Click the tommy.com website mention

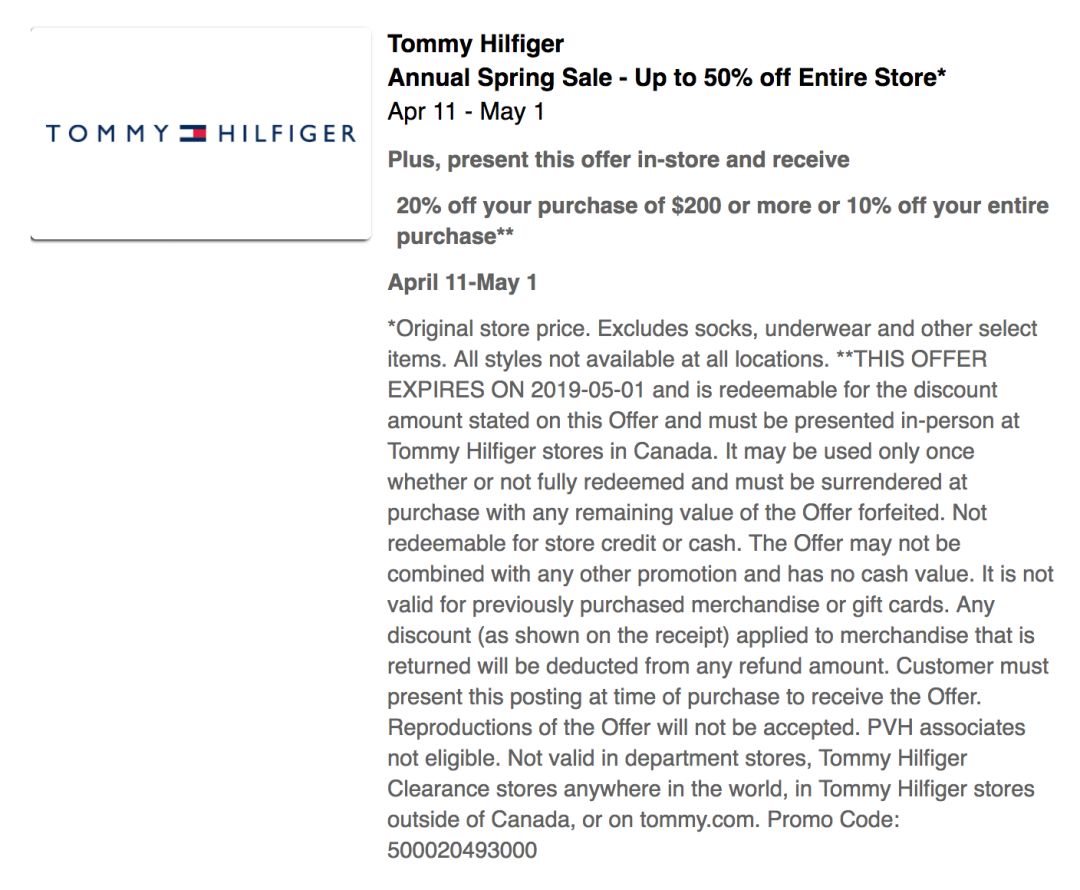pos(698,820)
